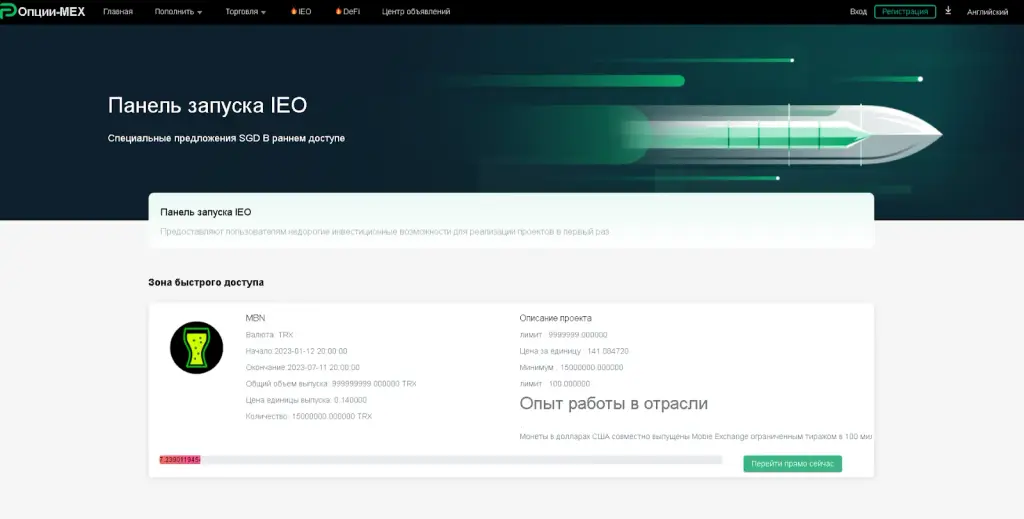Open the Английский language selector

[987, 12]
